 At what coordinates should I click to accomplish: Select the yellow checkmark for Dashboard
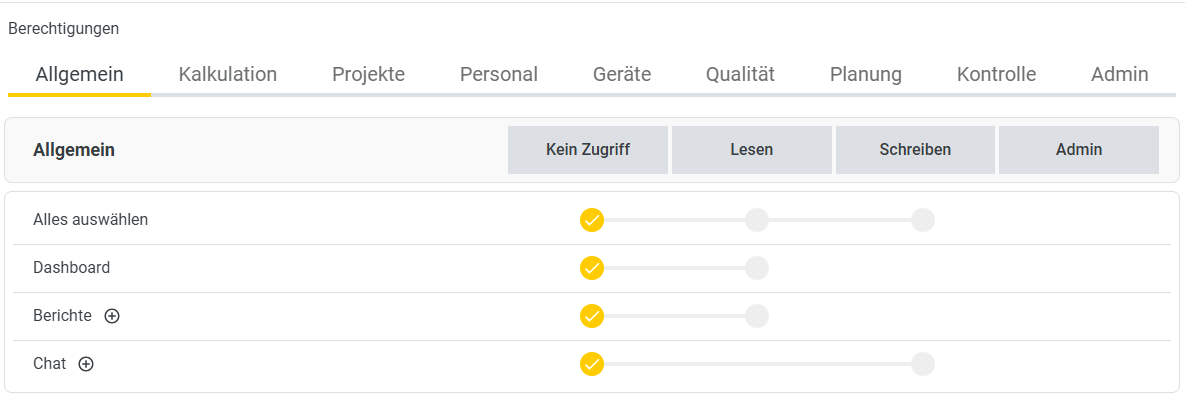click(x=592, y=268)
